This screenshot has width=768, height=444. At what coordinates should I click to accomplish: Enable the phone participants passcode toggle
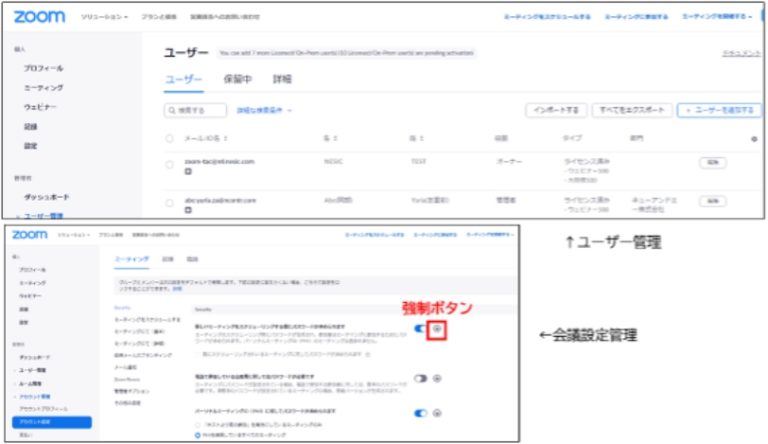(x=420, y=378)
